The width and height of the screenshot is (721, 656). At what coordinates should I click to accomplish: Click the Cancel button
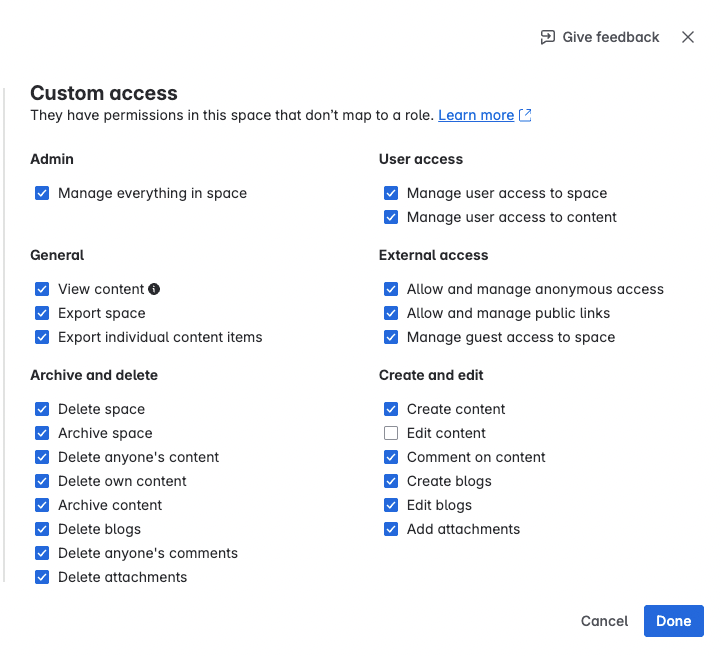coord(604,621)
